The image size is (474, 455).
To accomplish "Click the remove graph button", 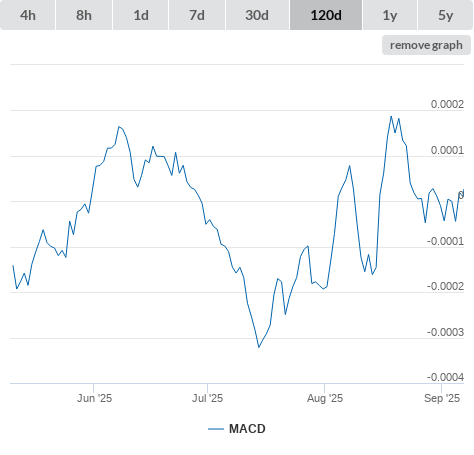I will point(426,45).
